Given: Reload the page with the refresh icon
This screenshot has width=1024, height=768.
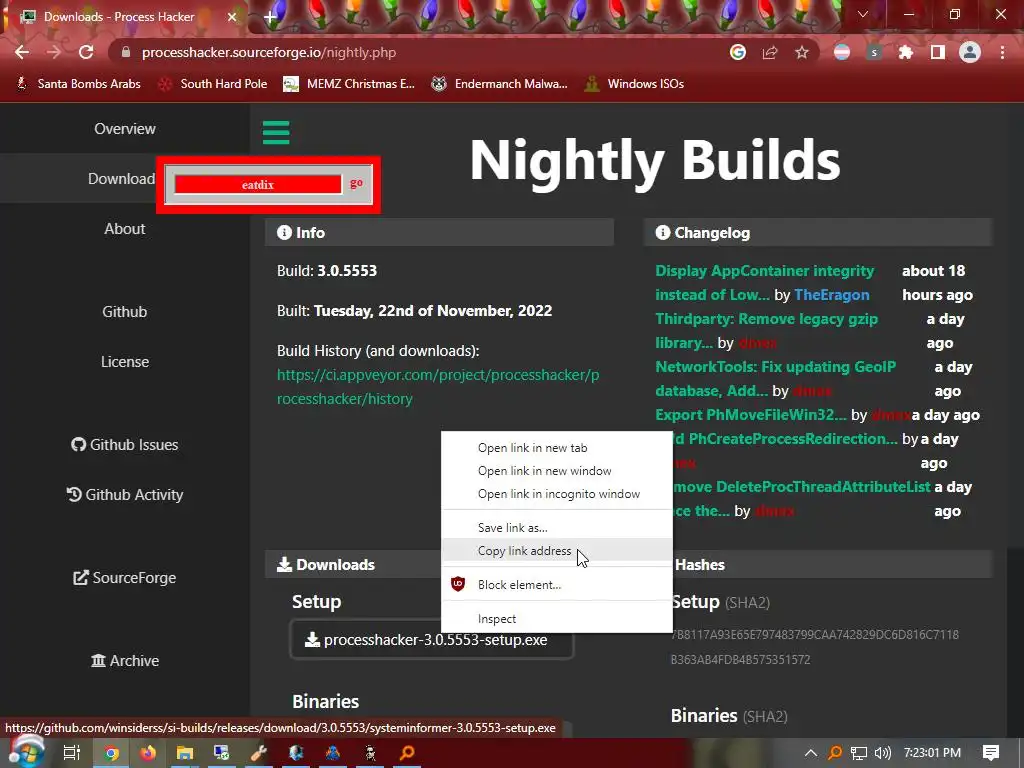Looking at the screenshot, I should click(86, 52).
